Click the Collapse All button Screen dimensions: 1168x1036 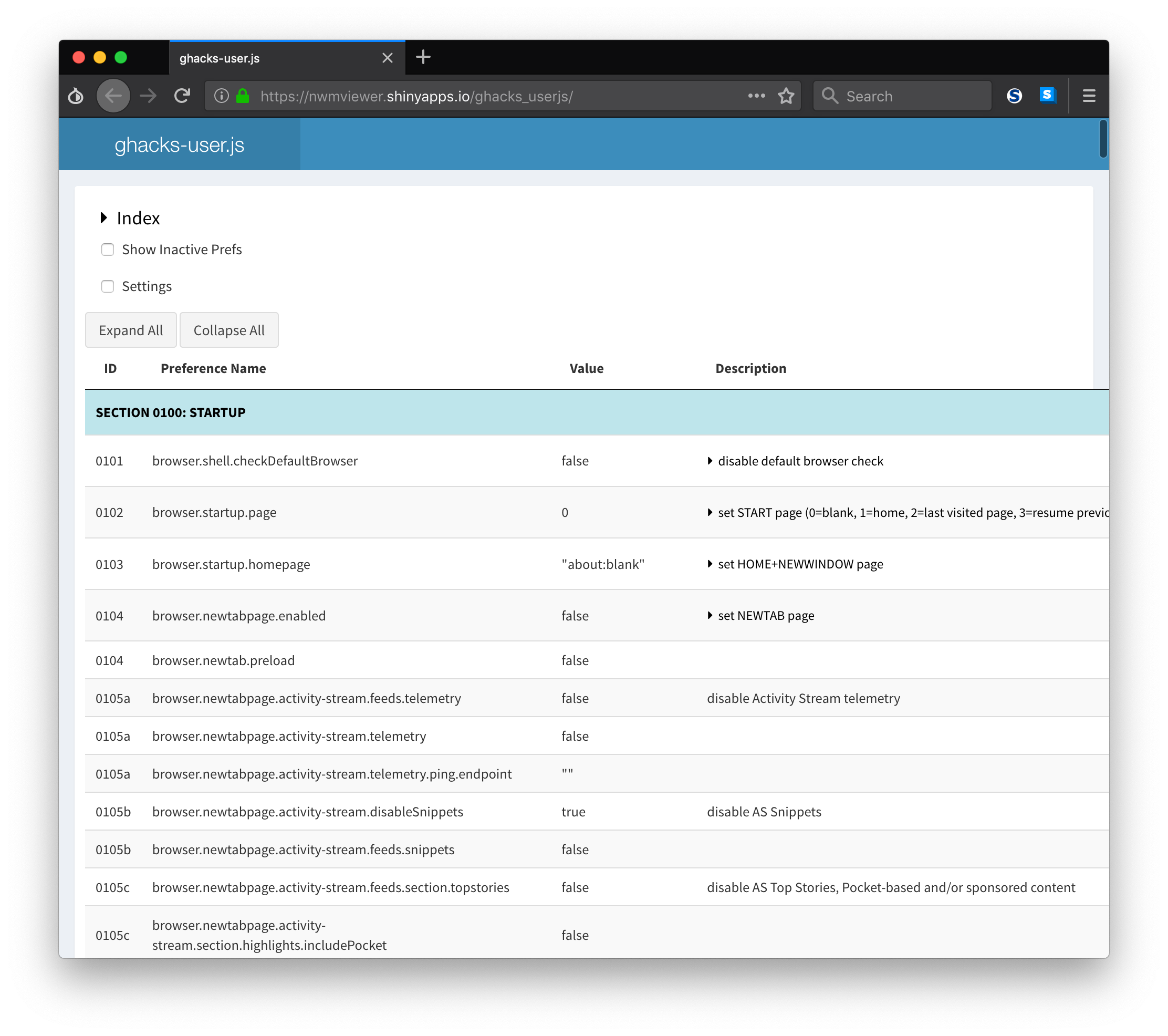(228, 330)
